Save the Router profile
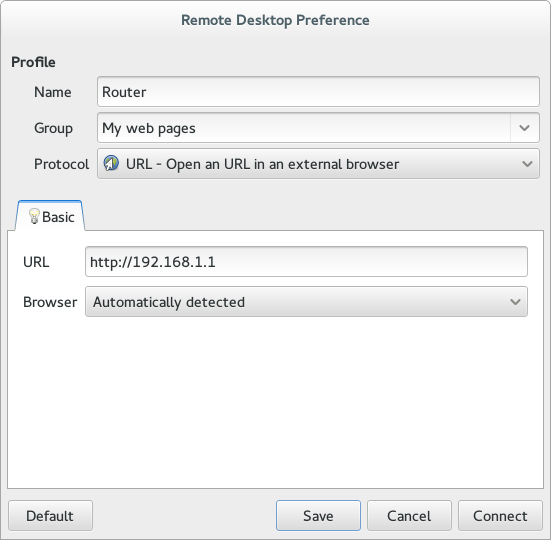This screenshot has height=540, width=551. click(318, 515)
